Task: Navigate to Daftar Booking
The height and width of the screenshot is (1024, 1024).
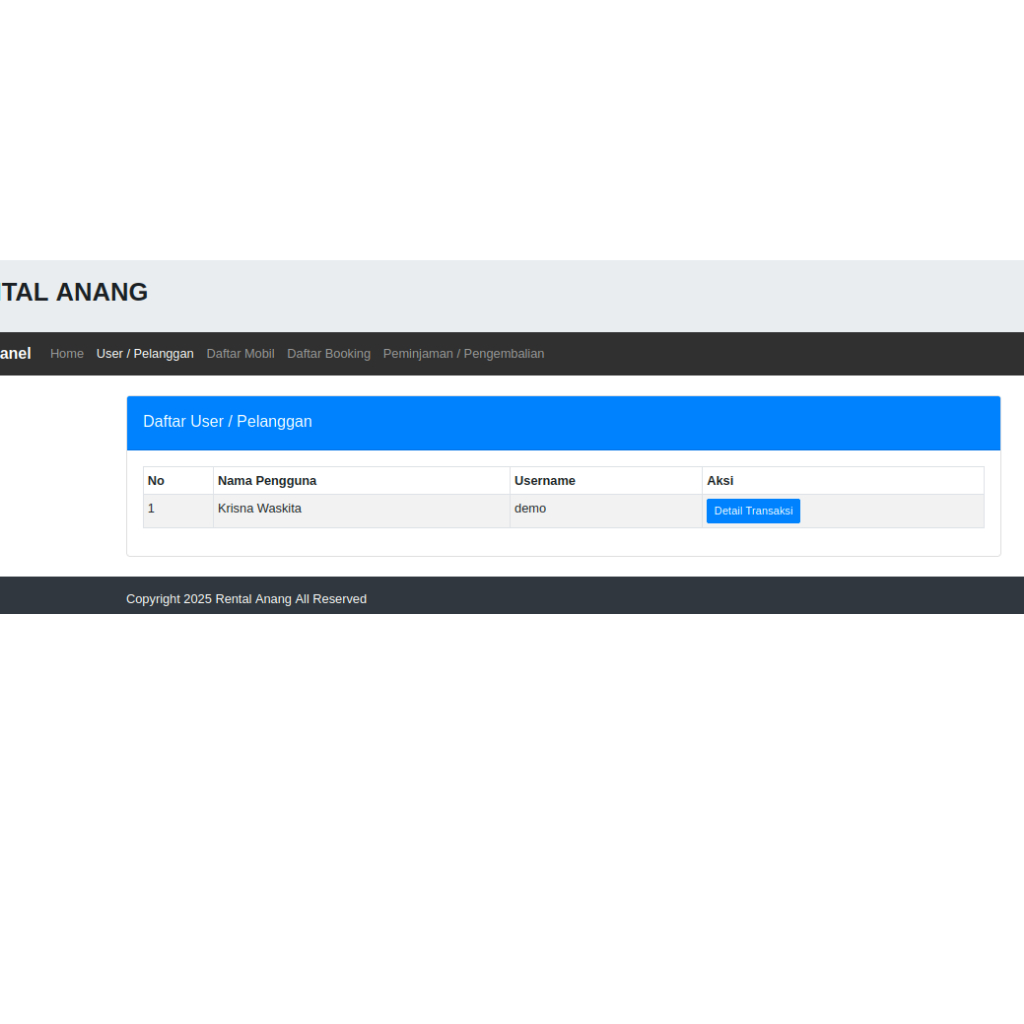Action: pos(328,353)
